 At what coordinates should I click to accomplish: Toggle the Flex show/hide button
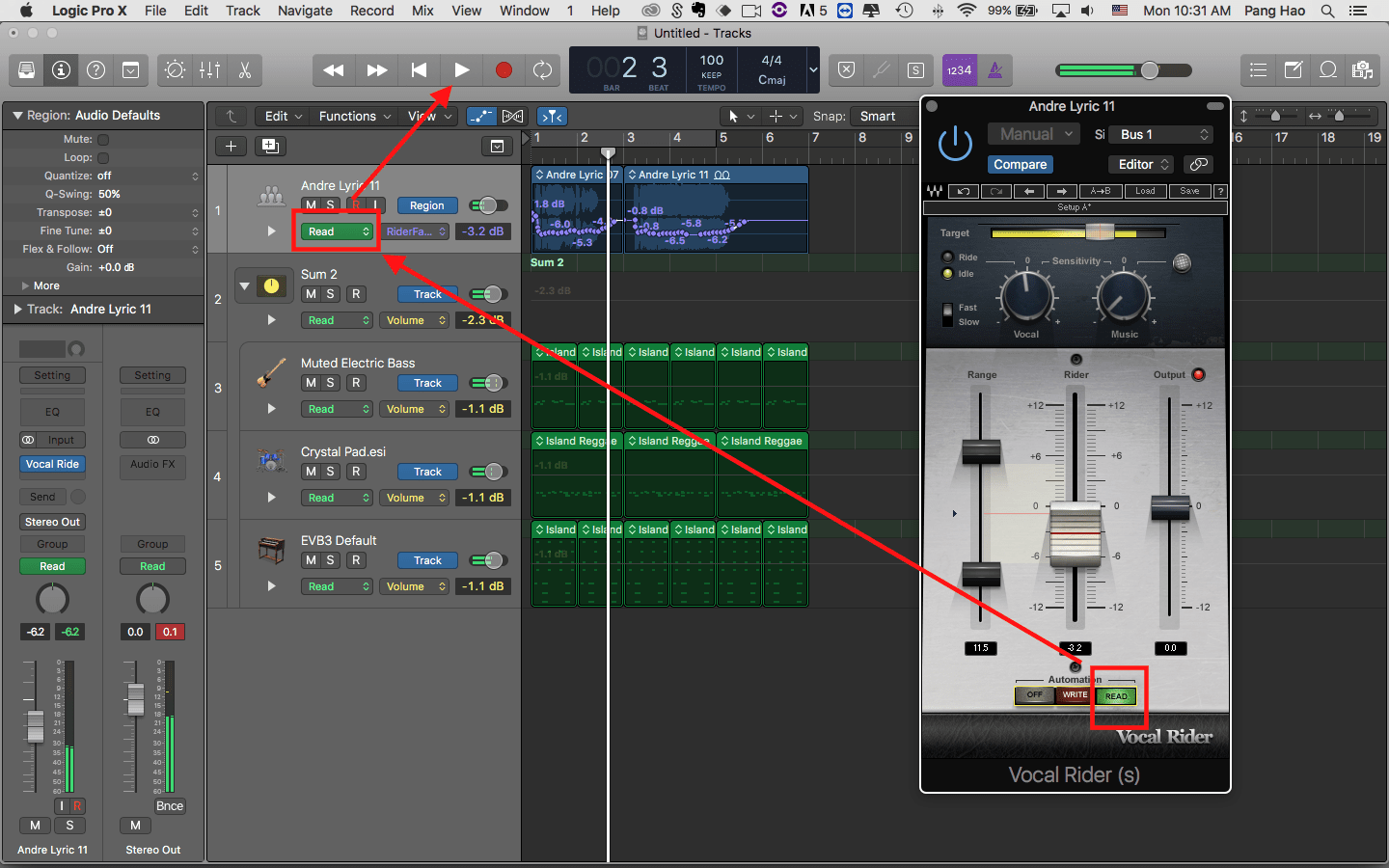[512, 117]
